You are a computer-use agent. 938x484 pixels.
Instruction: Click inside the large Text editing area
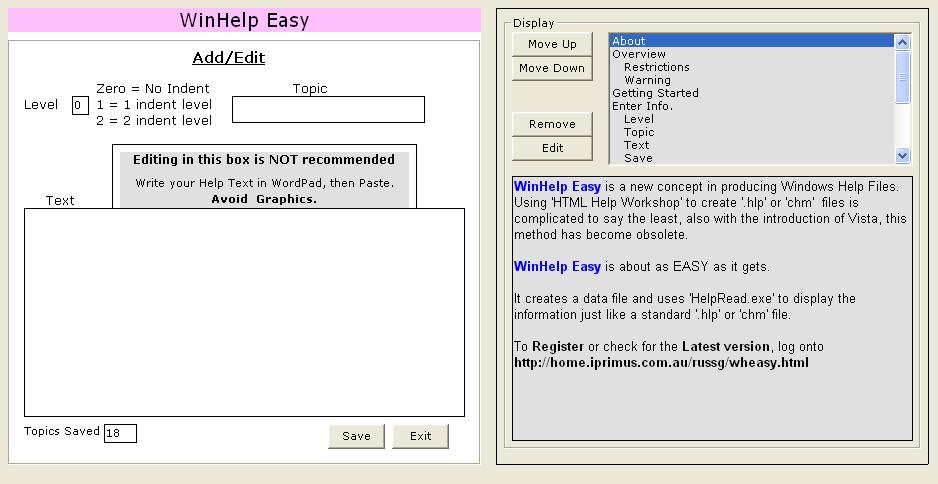pos(244,312)
